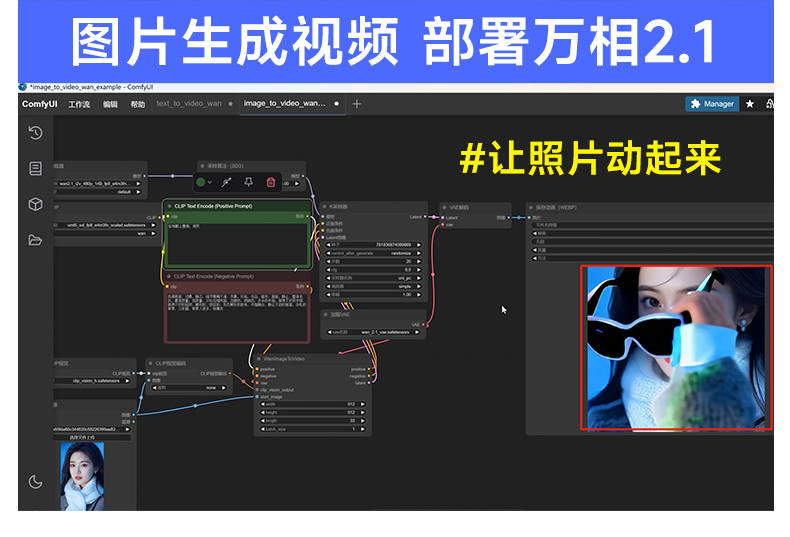Collapse the WanImageToVideo node via its dot

pyautogui.click(x=258, y=359)
